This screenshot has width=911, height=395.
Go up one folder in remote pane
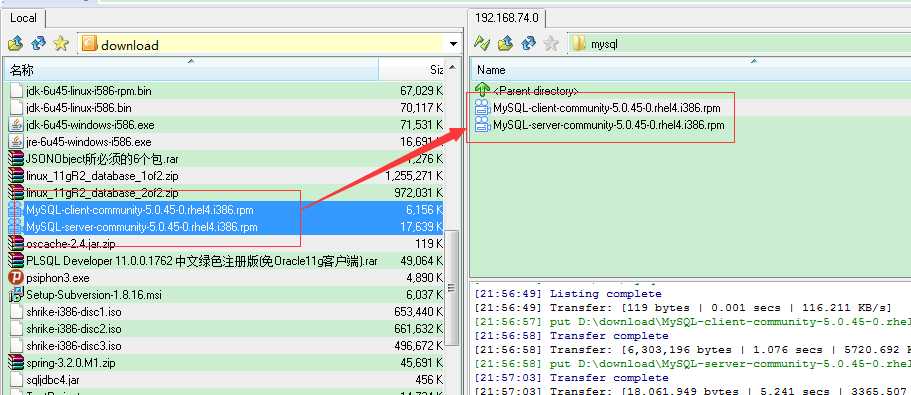click(x=505, y=43)
